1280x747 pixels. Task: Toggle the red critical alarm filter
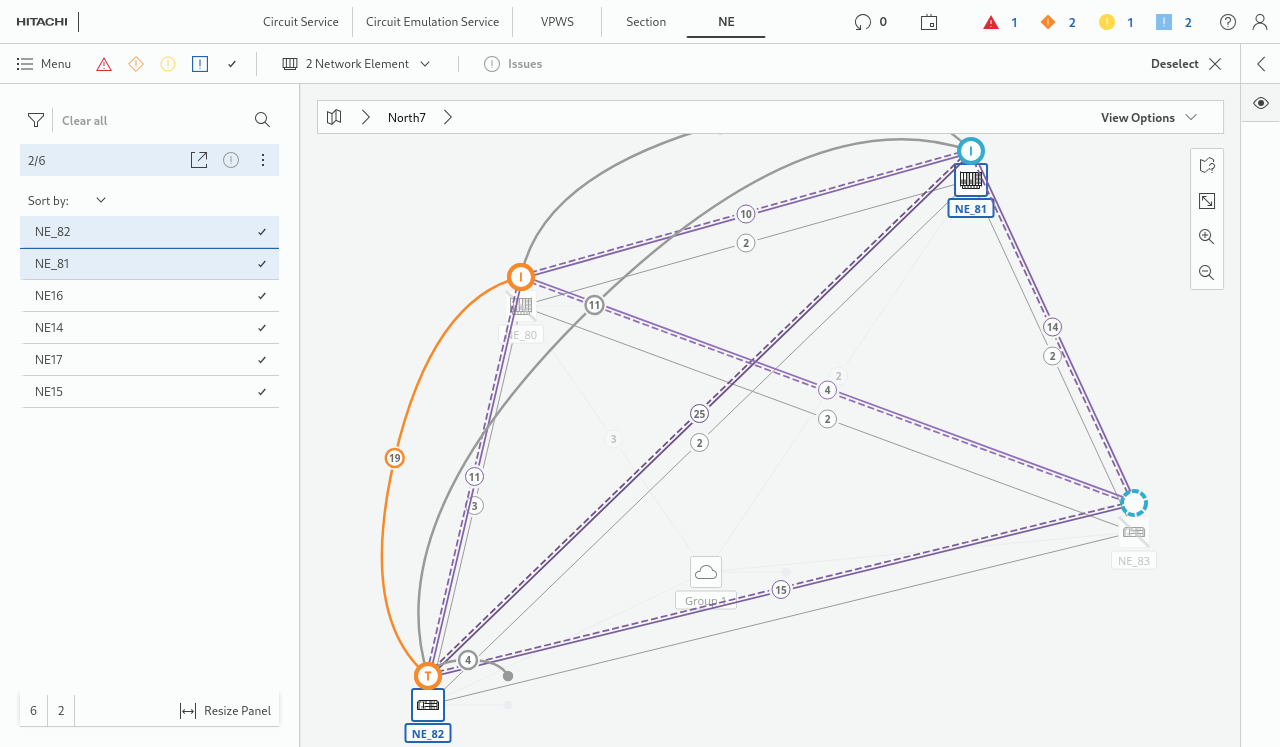tap(104, 64)
